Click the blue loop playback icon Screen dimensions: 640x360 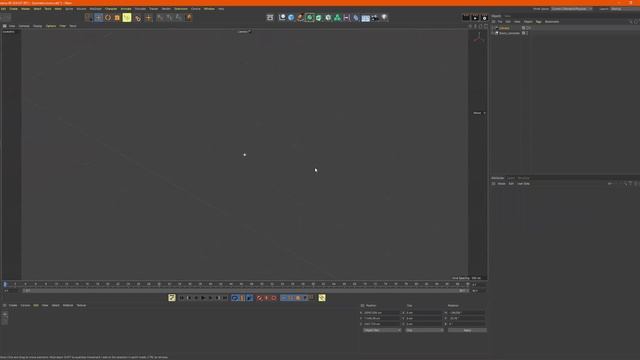click(x=235, y=298)
